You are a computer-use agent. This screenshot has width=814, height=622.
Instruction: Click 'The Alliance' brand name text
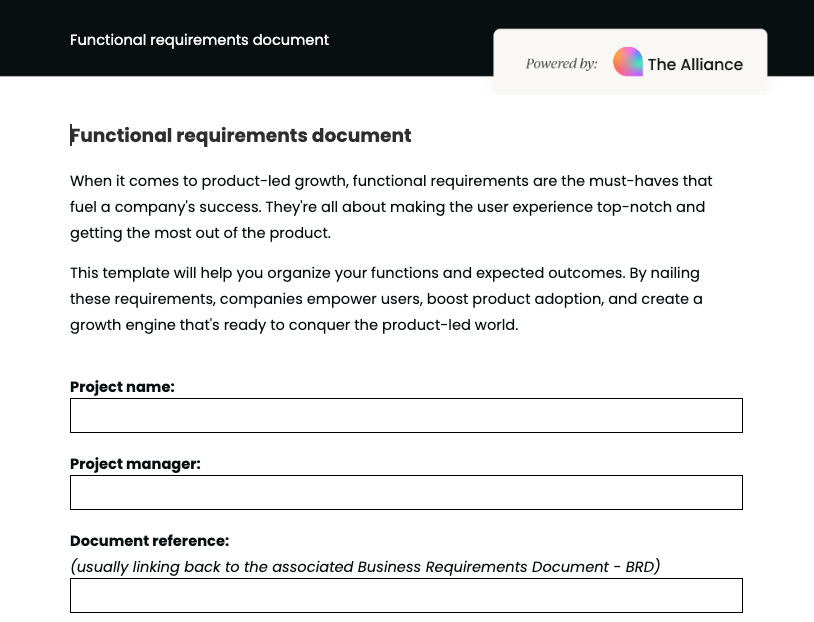click(x=695, y=64)
